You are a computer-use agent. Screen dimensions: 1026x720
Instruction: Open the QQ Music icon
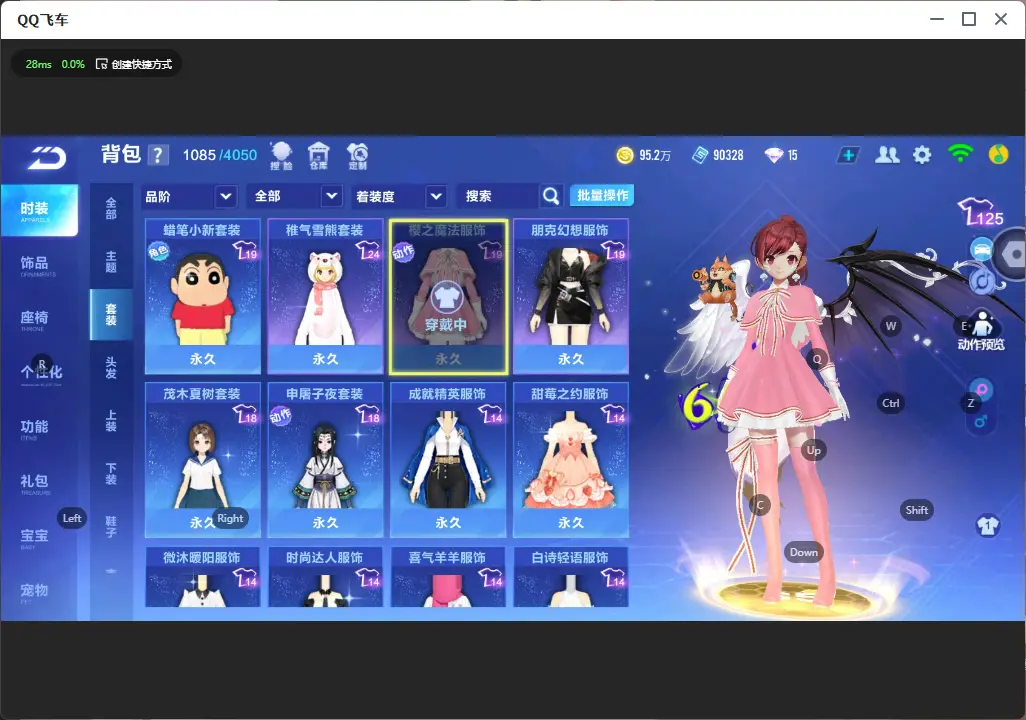pyautogui.click(x=998, y=154)
